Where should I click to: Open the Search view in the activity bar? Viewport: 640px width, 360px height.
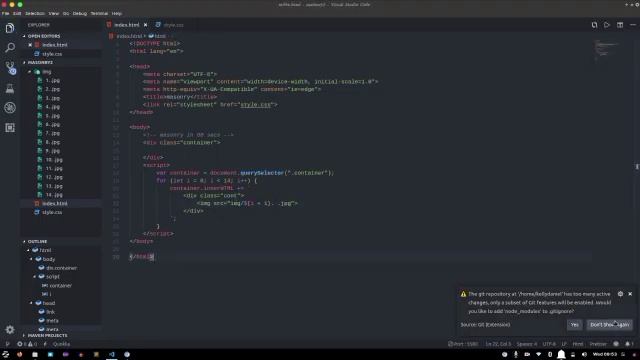click(x=10, y=47)
